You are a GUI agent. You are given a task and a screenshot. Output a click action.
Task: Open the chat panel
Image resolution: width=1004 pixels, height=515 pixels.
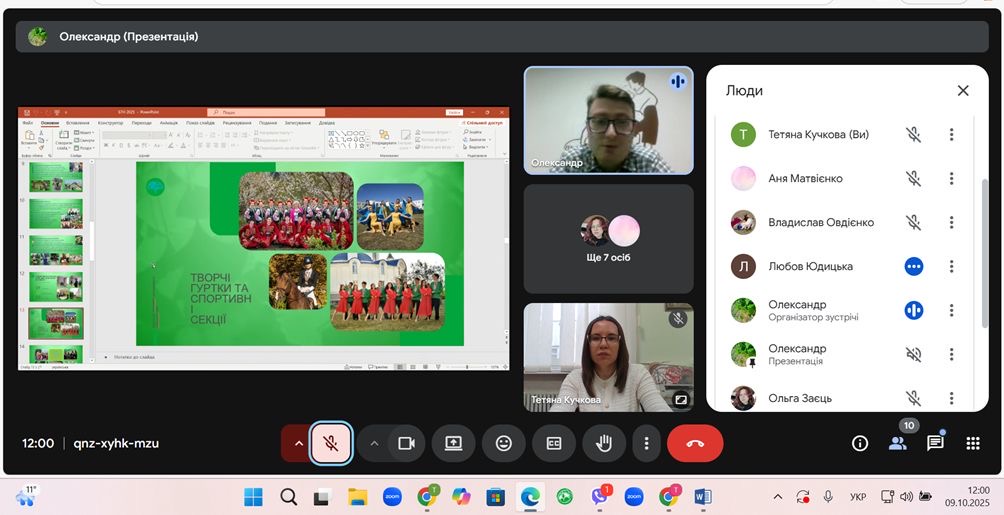[x=935, y=443]
